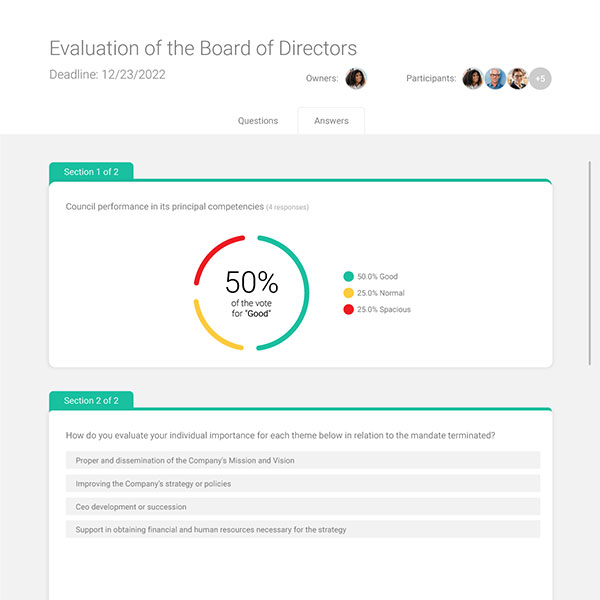The height and width of the screenshot is (600, 600).
Task: Choose the Ceo development or succession row
Action: tap(303, 507)
